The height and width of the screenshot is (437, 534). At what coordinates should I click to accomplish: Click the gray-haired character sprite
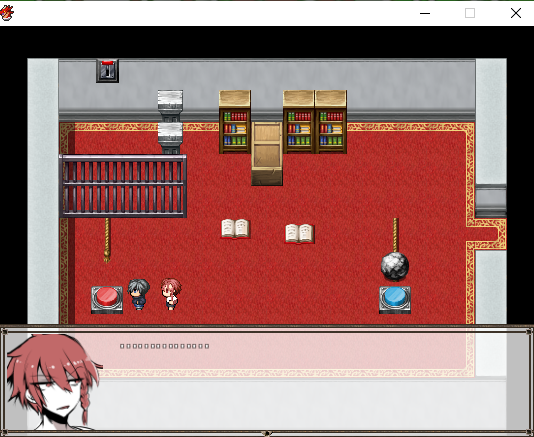[139, 294]
